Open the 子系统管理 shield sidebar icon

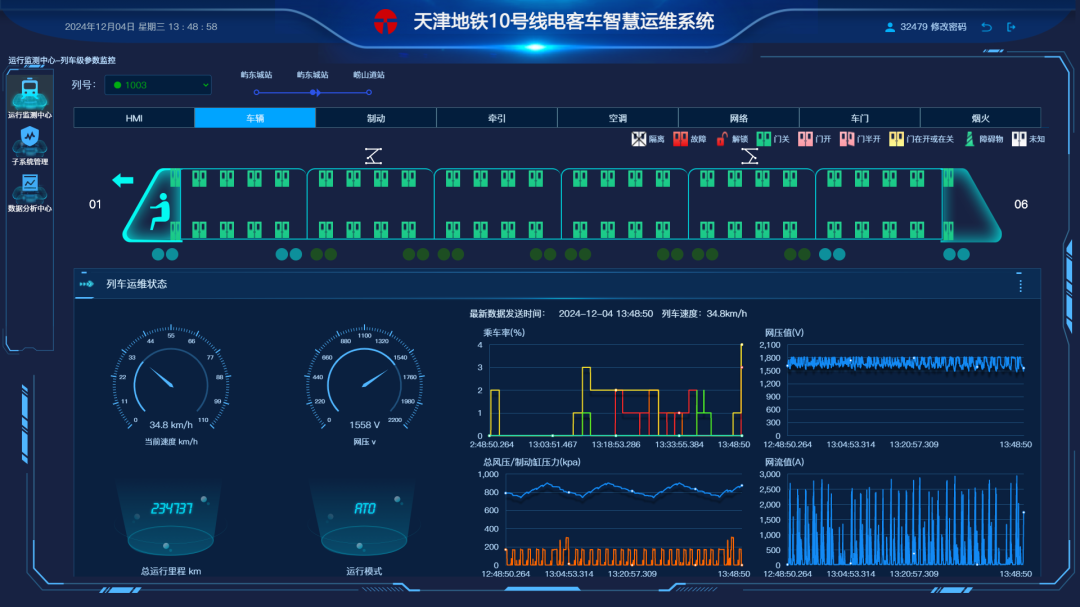30,140
